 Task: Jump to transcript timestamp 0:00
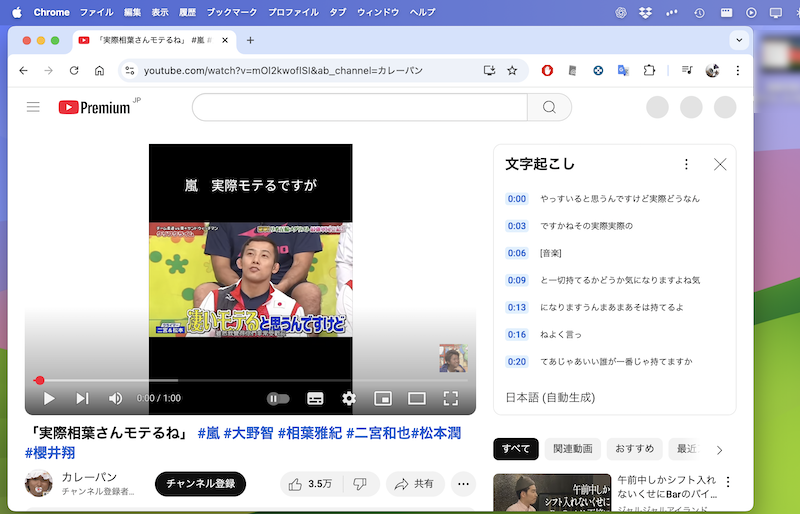point(517,199)
